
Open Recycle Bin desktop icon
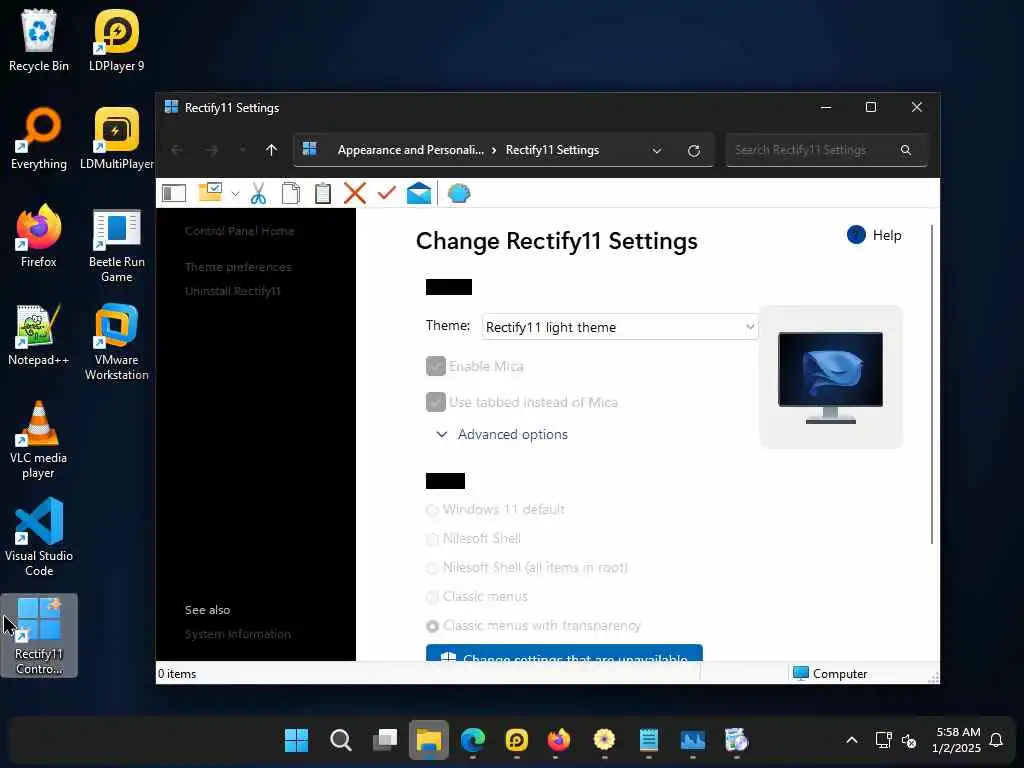[39, 40]
